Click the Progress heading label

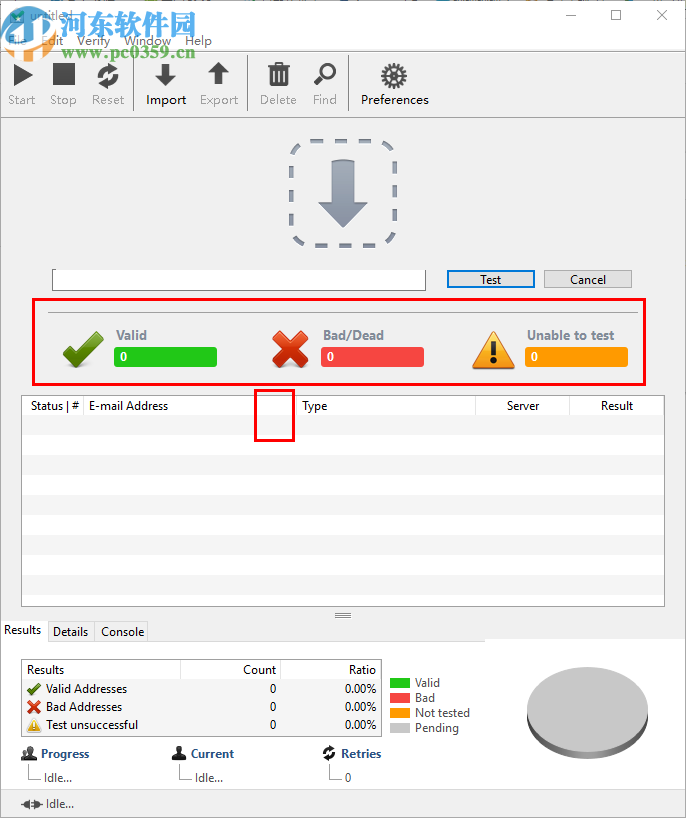point(65,754)
